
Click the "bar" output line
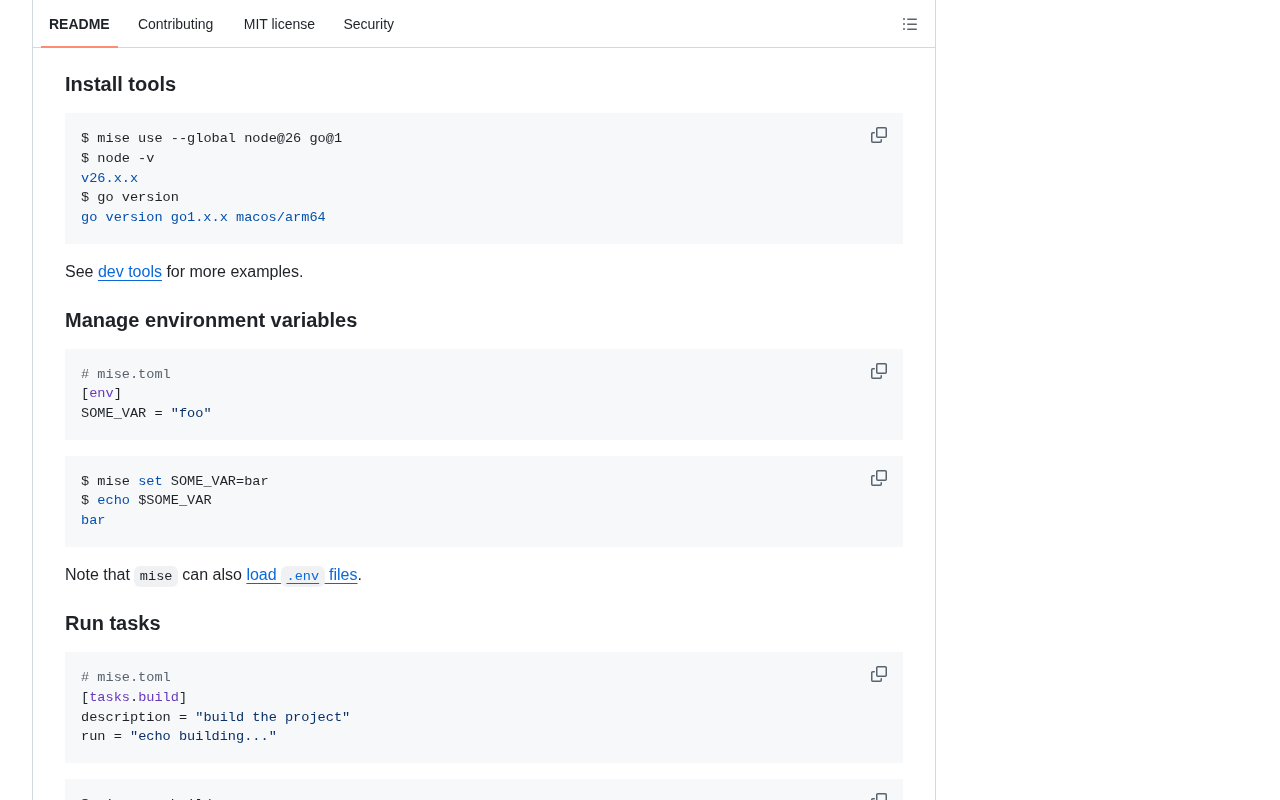[x=93, y=521]
